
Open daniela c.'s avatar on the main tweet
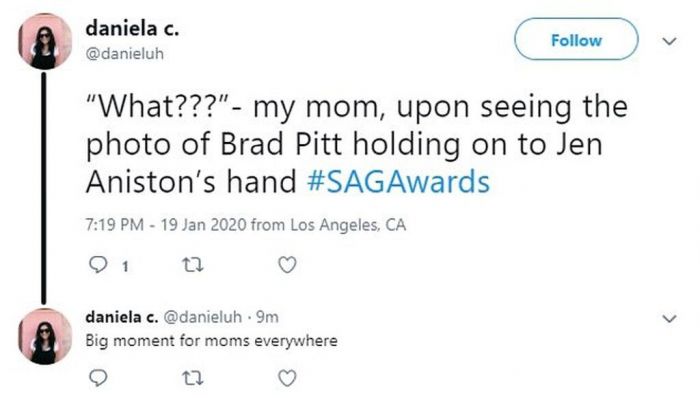coord(44,41)
